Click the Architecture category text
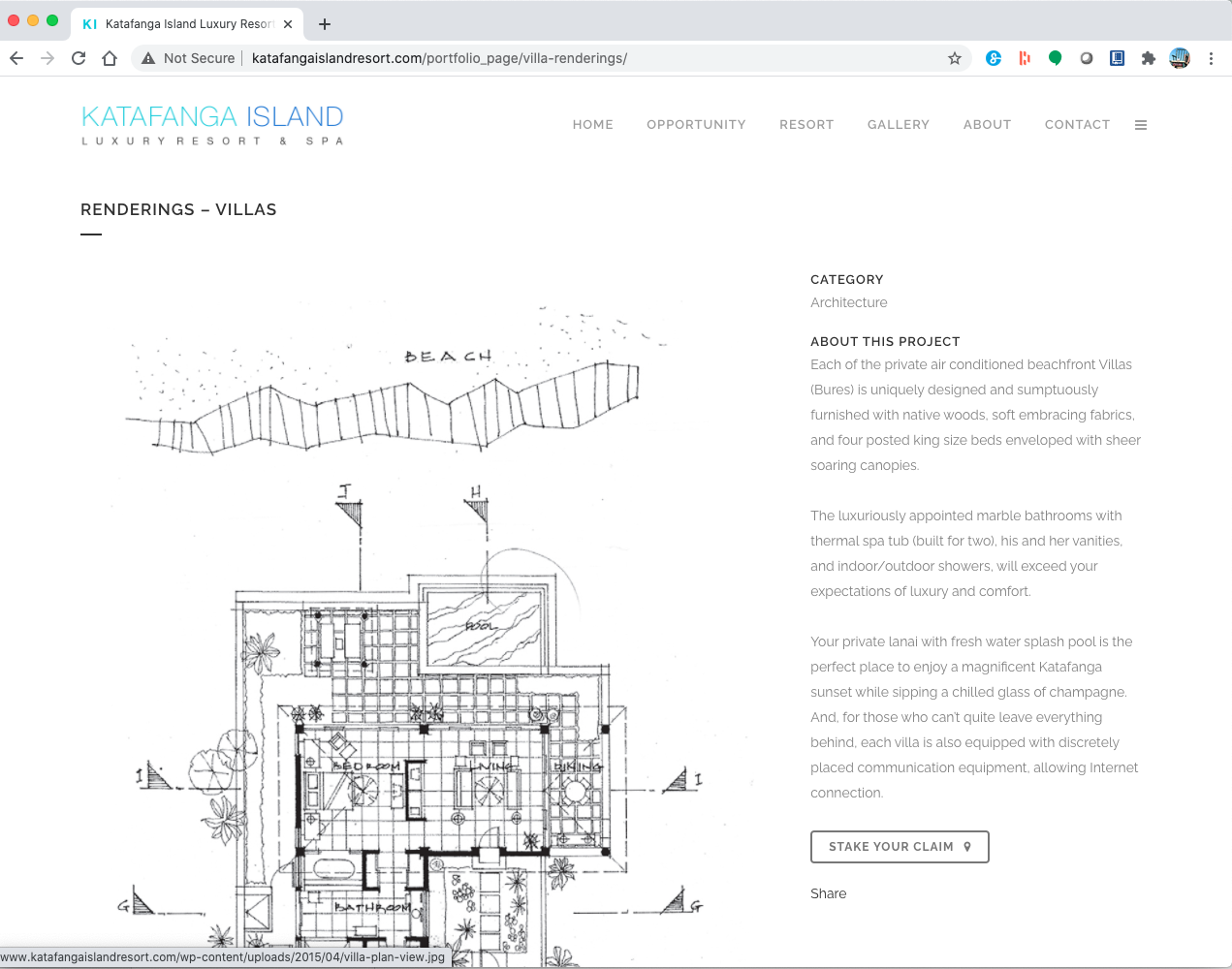The image size is (1232, 969). click(849, 302)
